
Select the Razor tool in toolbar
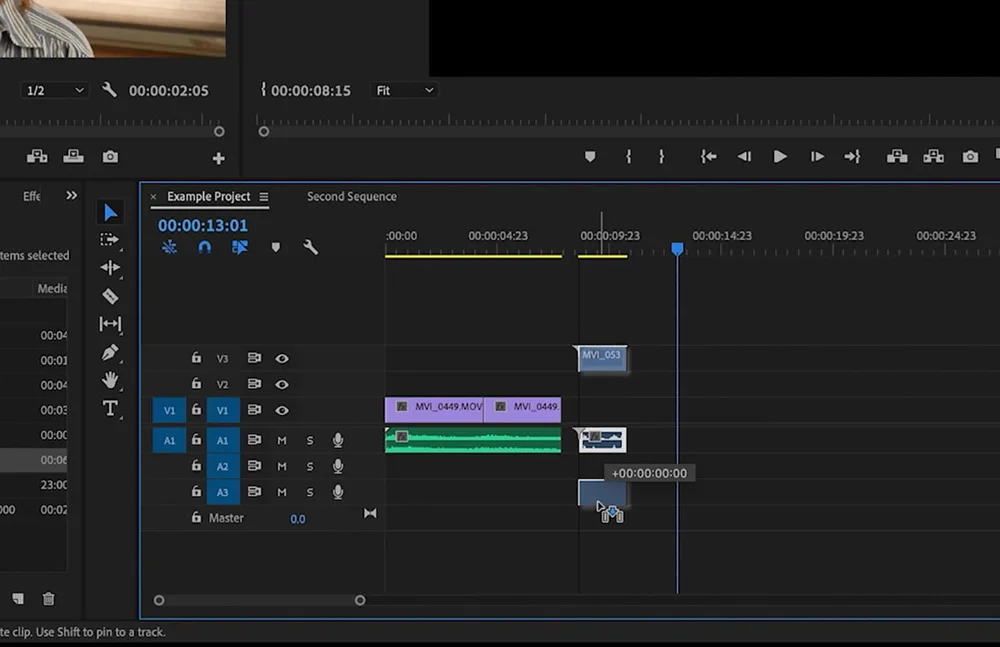[x=110, y=296]
